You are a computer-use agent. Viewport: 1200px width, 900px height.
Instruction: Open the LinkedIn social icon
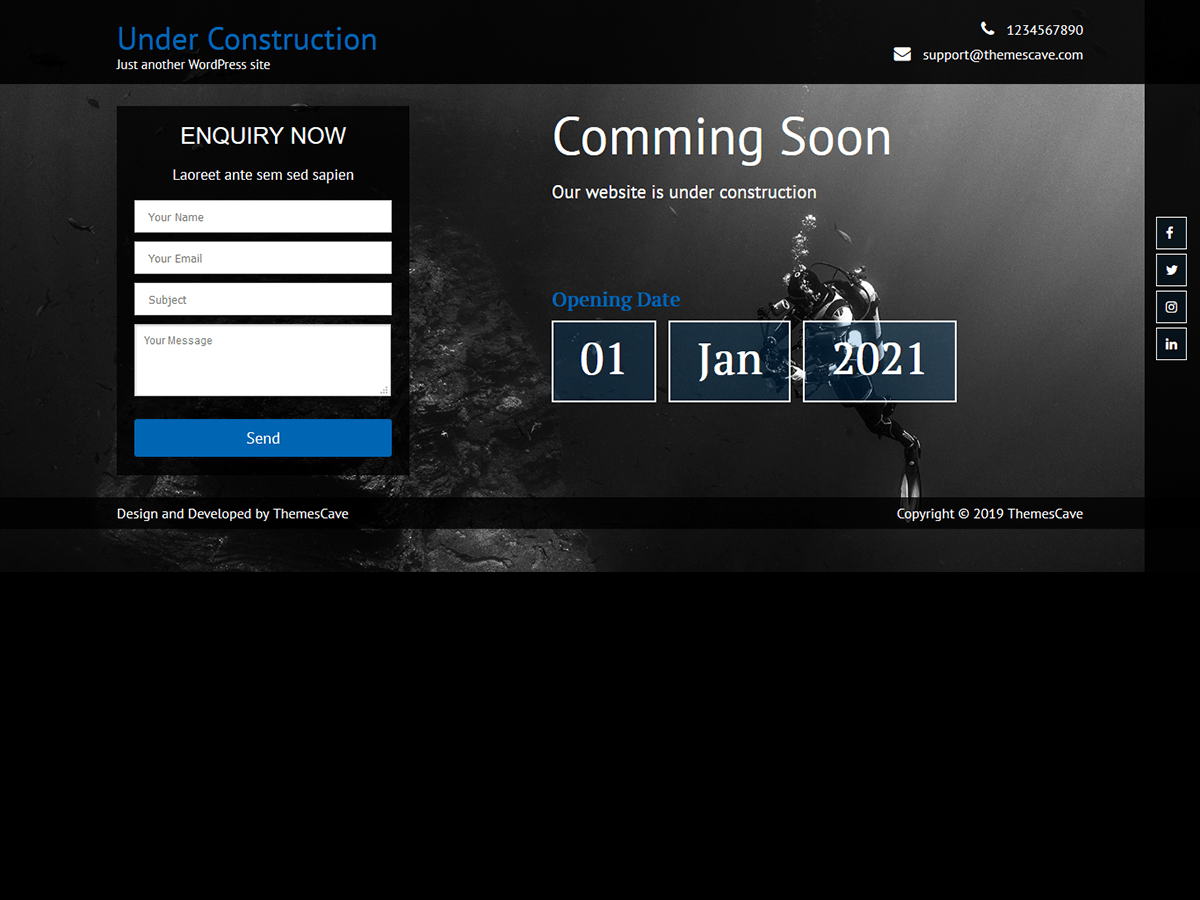[x=1170, y=343]
